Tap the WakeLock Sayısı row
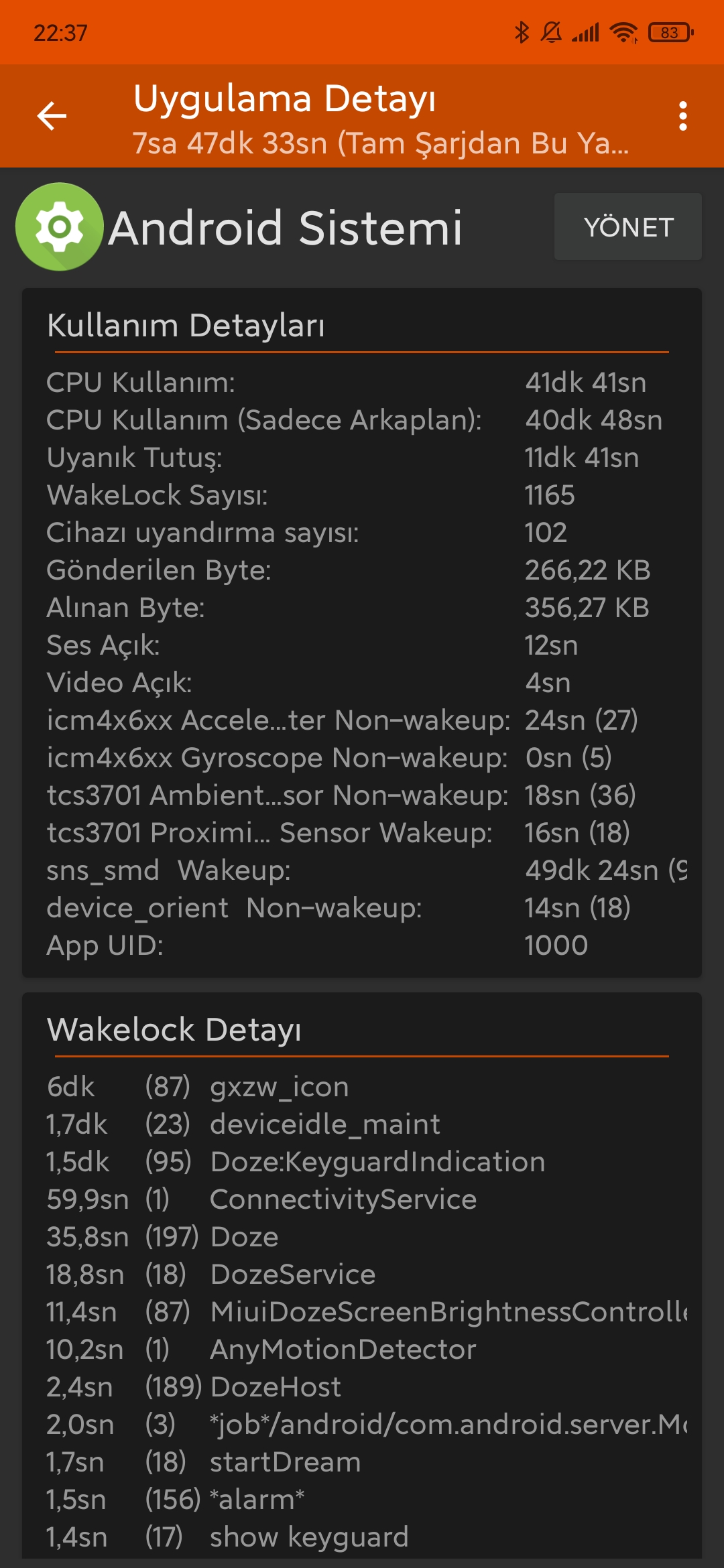This screenshot has height=1568, width=724. [362, 495]
